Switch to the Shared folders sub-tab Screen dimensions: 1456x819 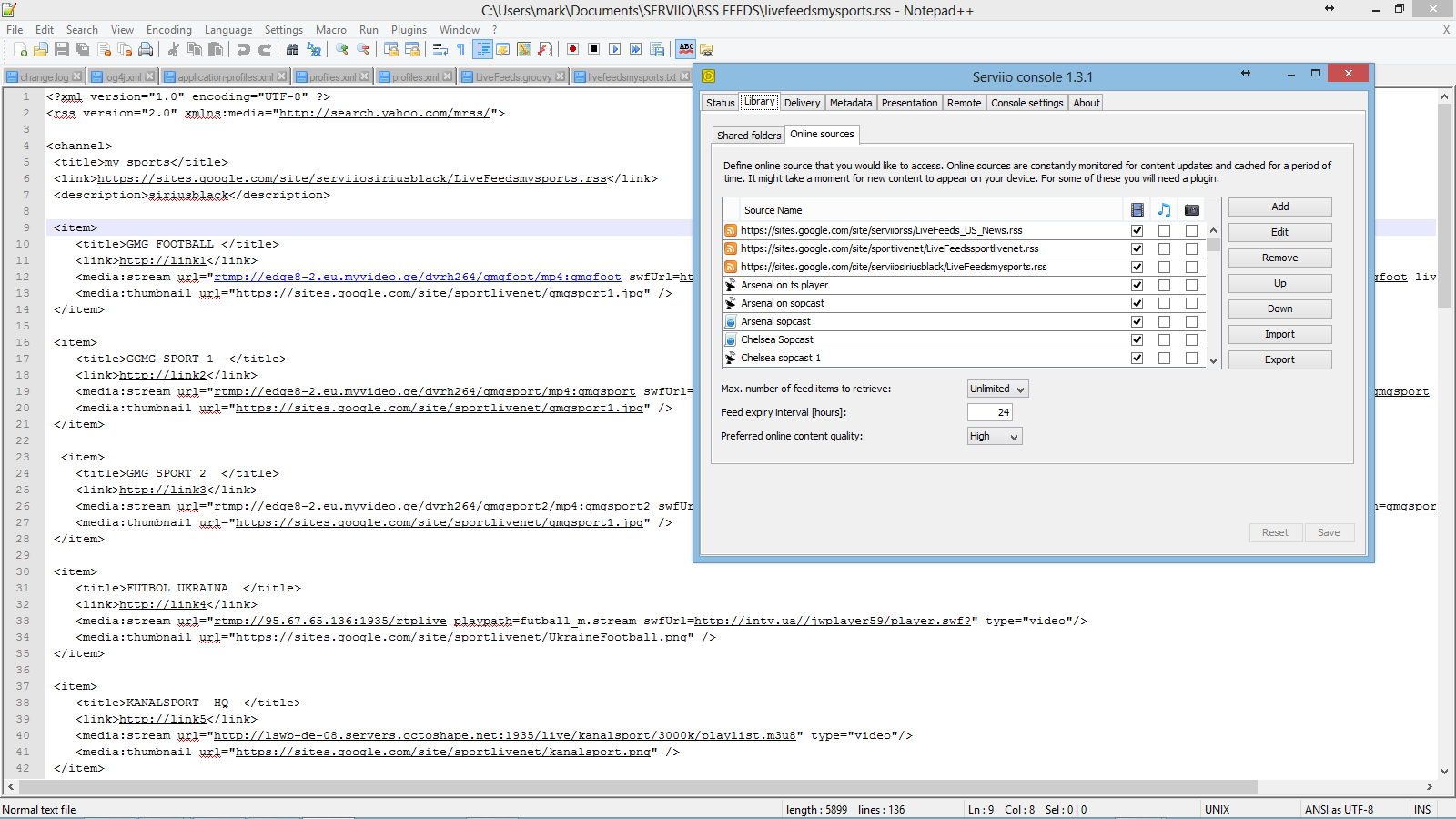[x=749, y=136]
